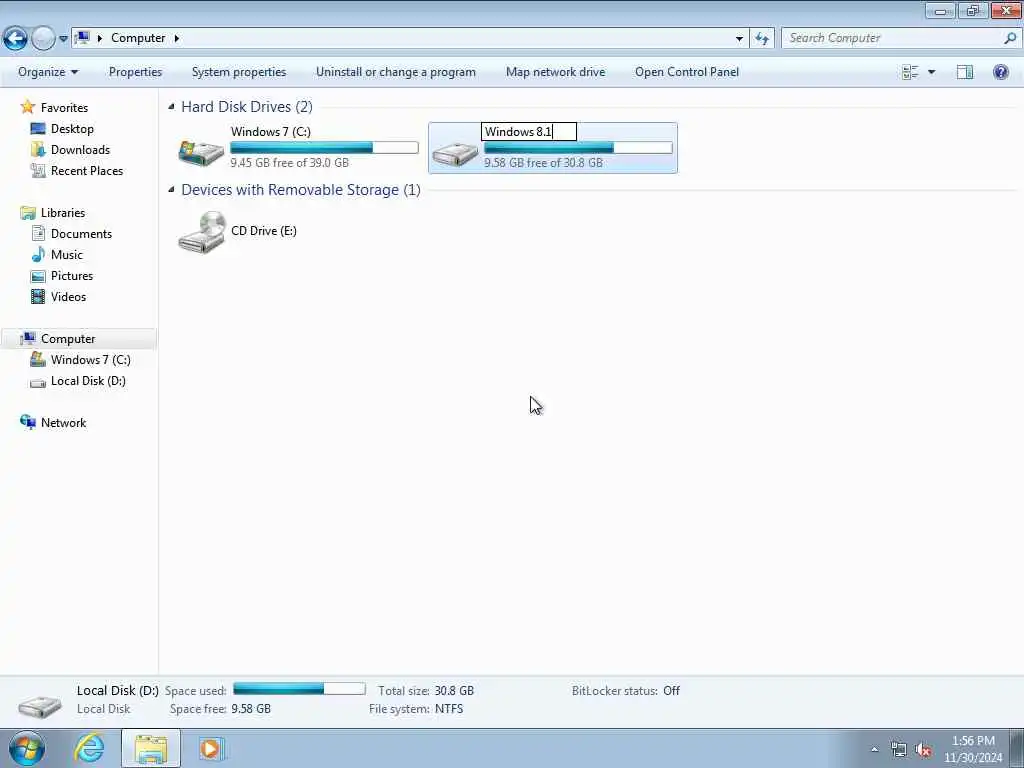Change your view using view icon

pos(909,72)
